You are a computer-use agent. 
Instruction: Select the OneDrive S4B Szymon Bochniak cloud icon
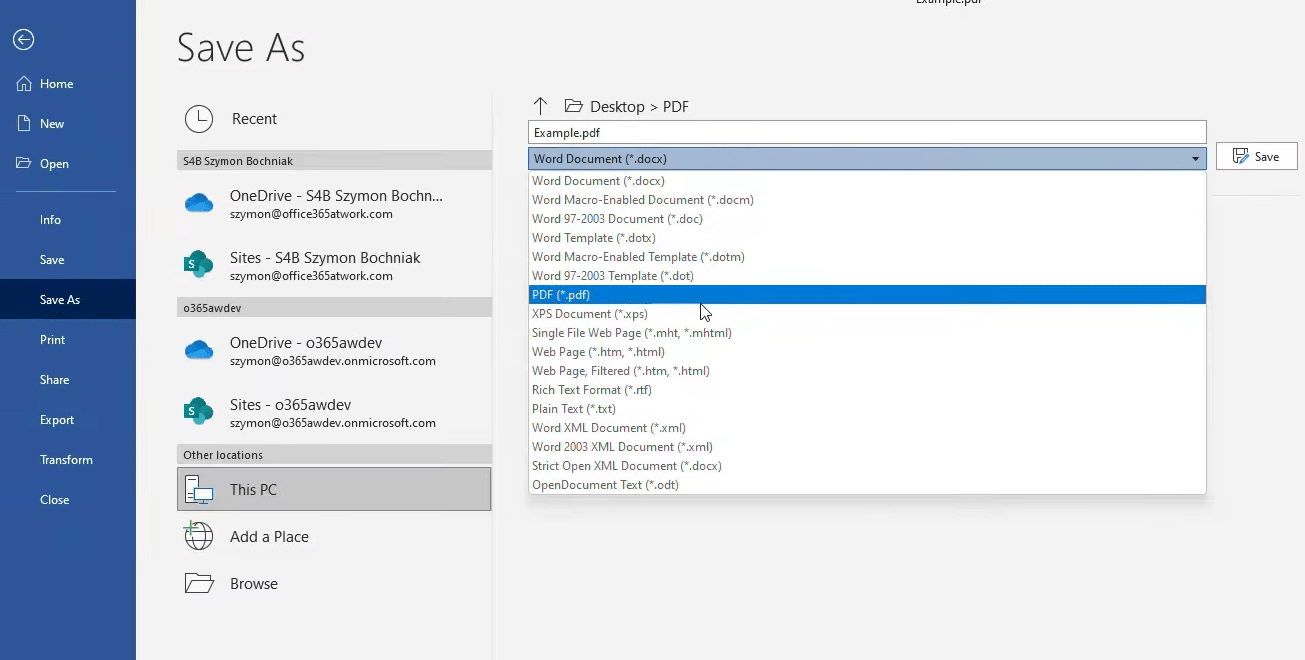click(199, 204)
